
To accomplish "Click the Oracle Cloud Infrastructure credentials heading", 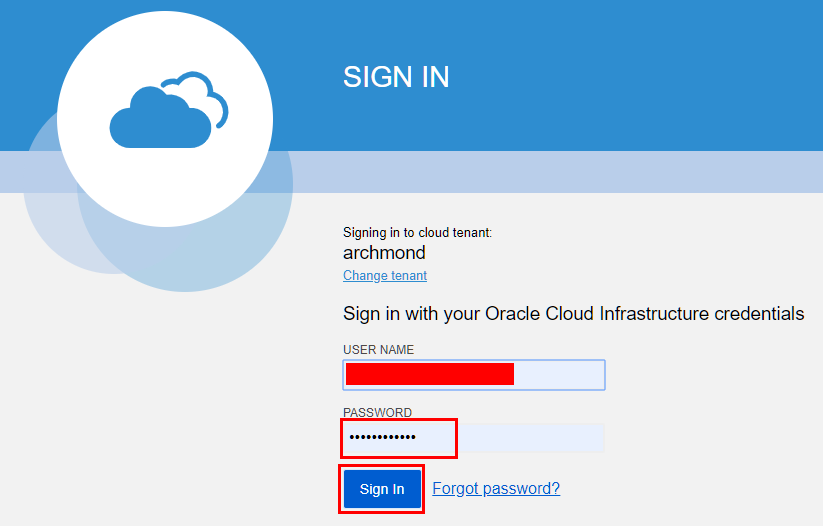I will [573, 313].
